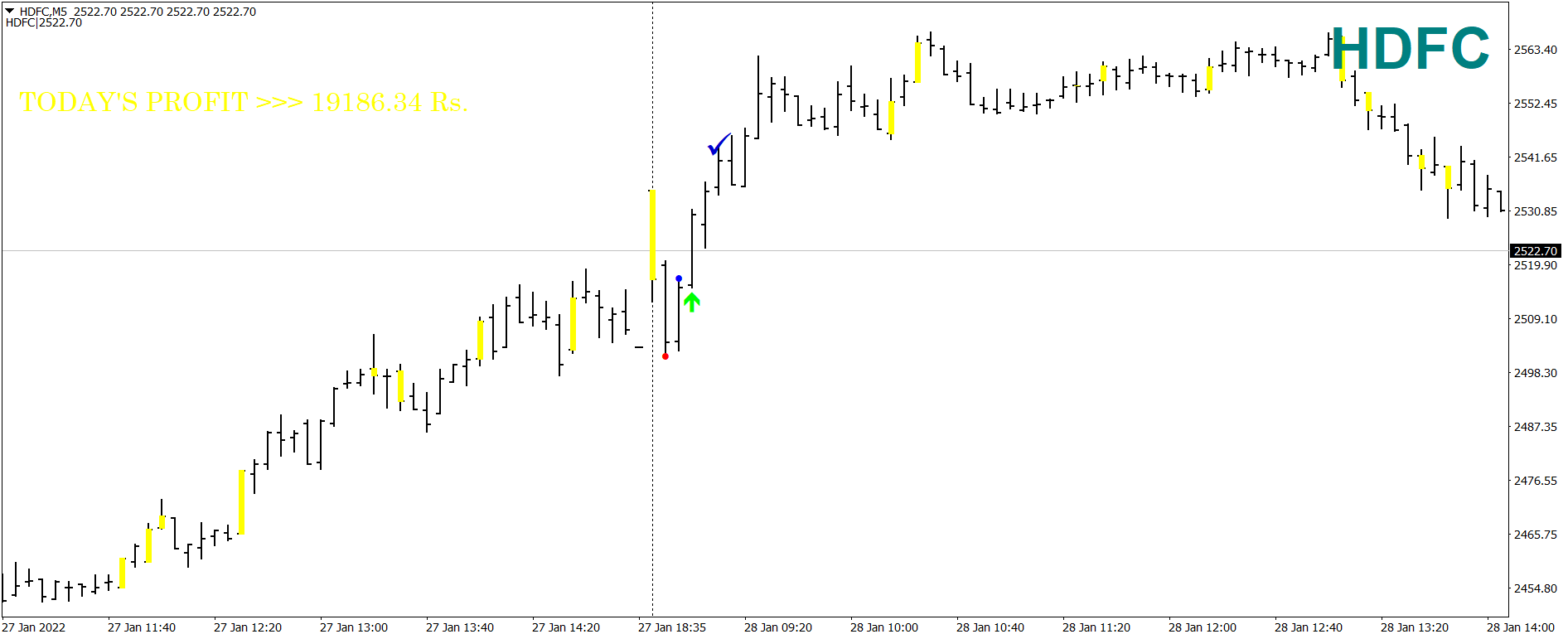
Task: Select the red dot marker below bar
Action: coord(665,356)
